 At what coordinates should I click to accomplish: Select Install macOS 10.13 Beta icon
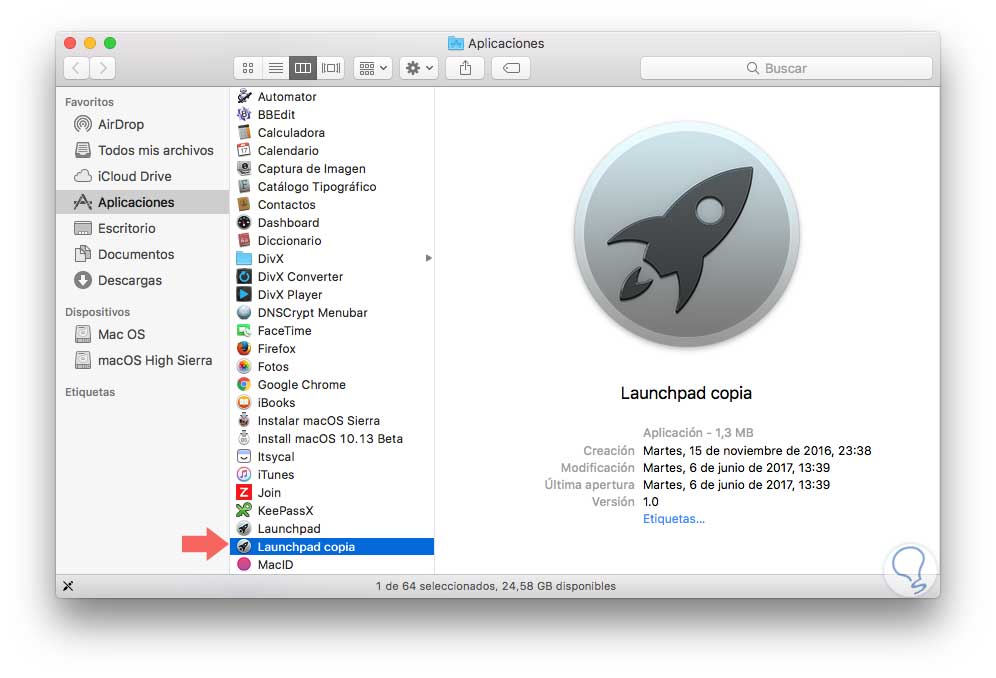244,438
